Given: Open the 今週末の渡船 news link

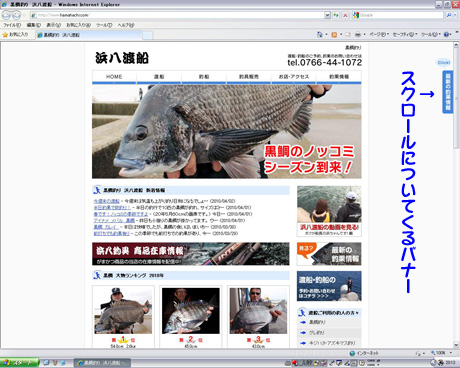Looking at the screenshot, I should click(x=106, y=201).
